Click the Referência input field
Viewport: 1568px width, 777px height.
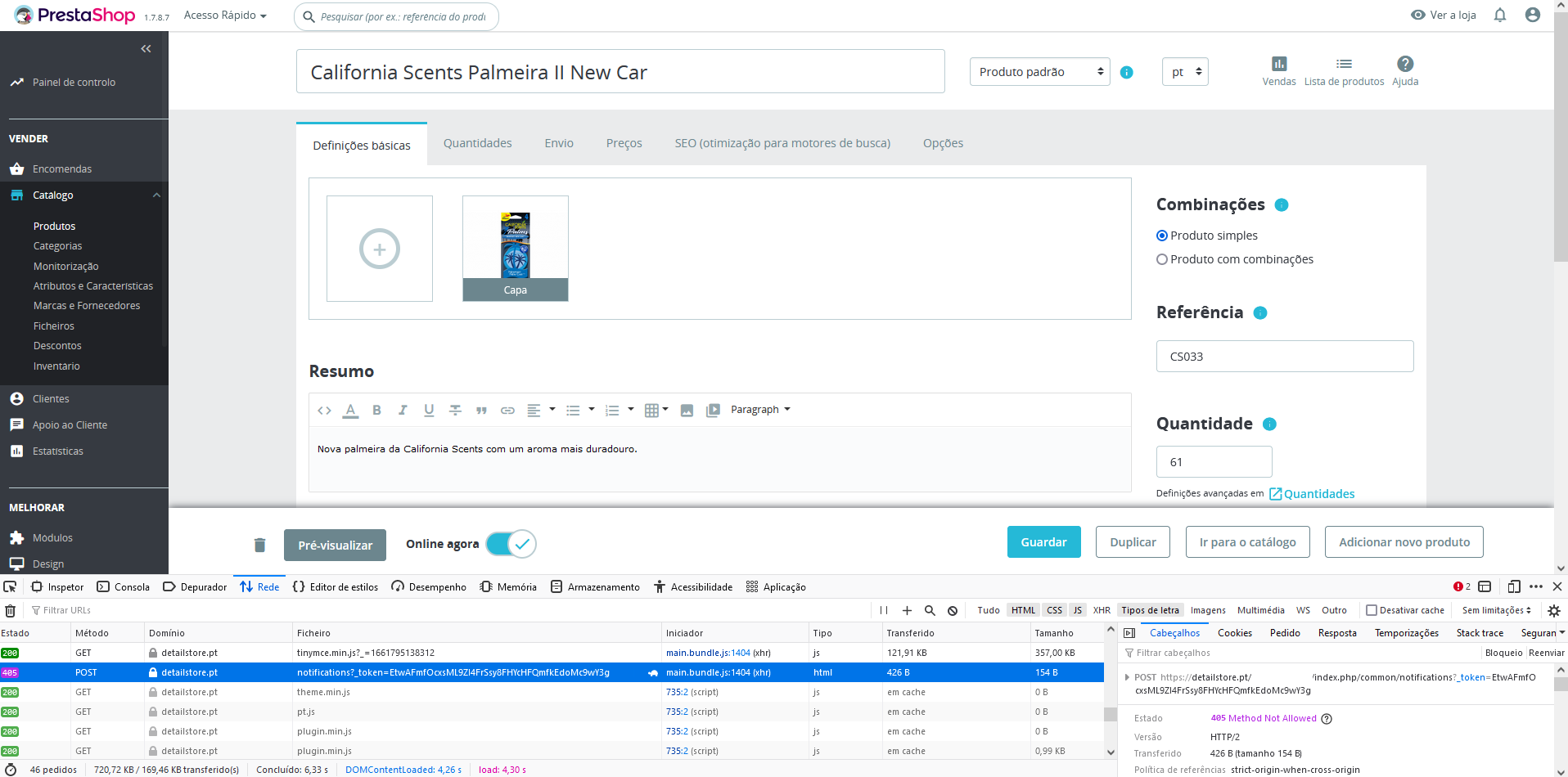point(1285,357)
